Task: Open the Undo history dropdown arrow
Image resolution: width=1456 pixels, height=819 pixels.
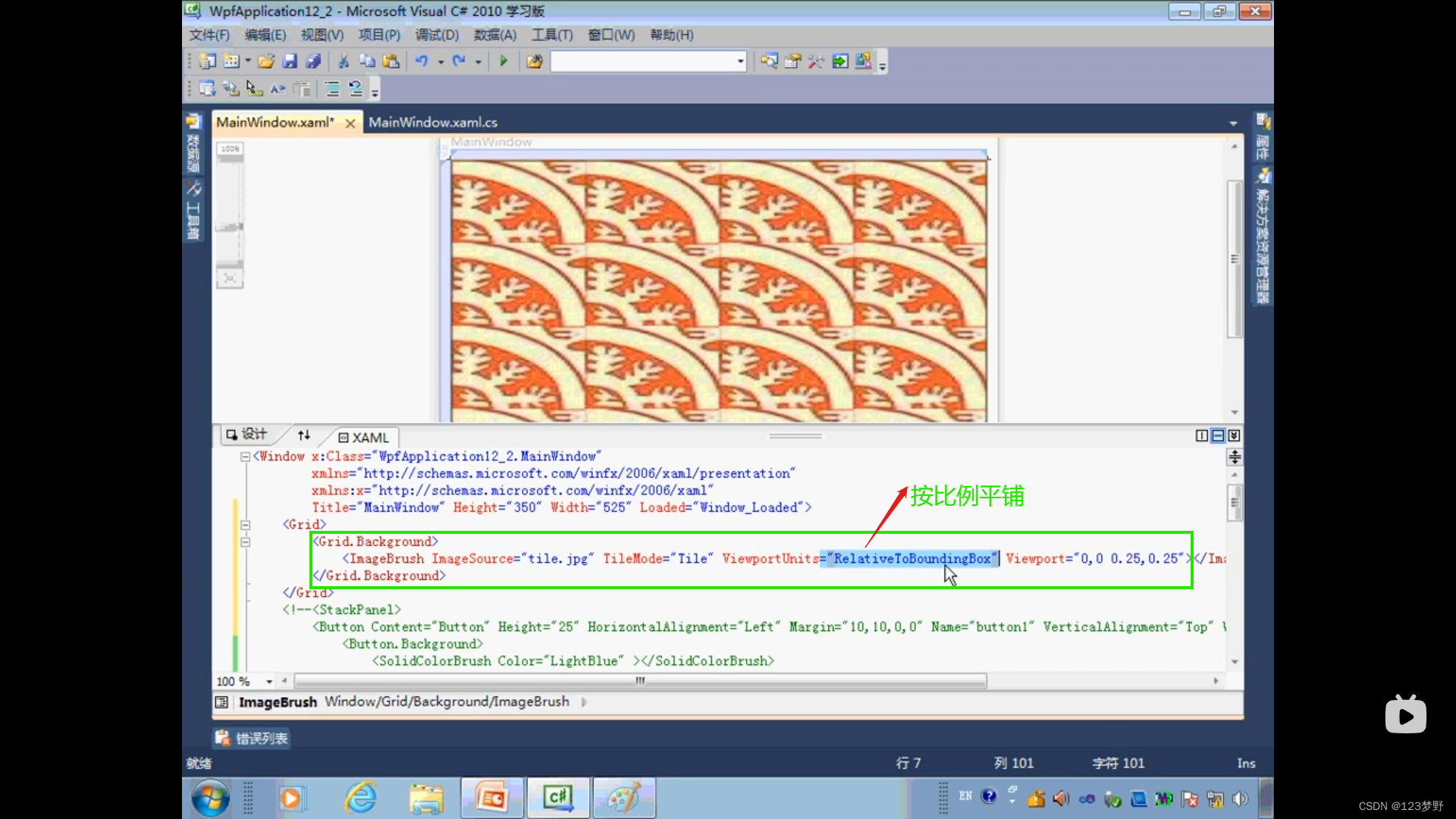Action: click(441, 62)
